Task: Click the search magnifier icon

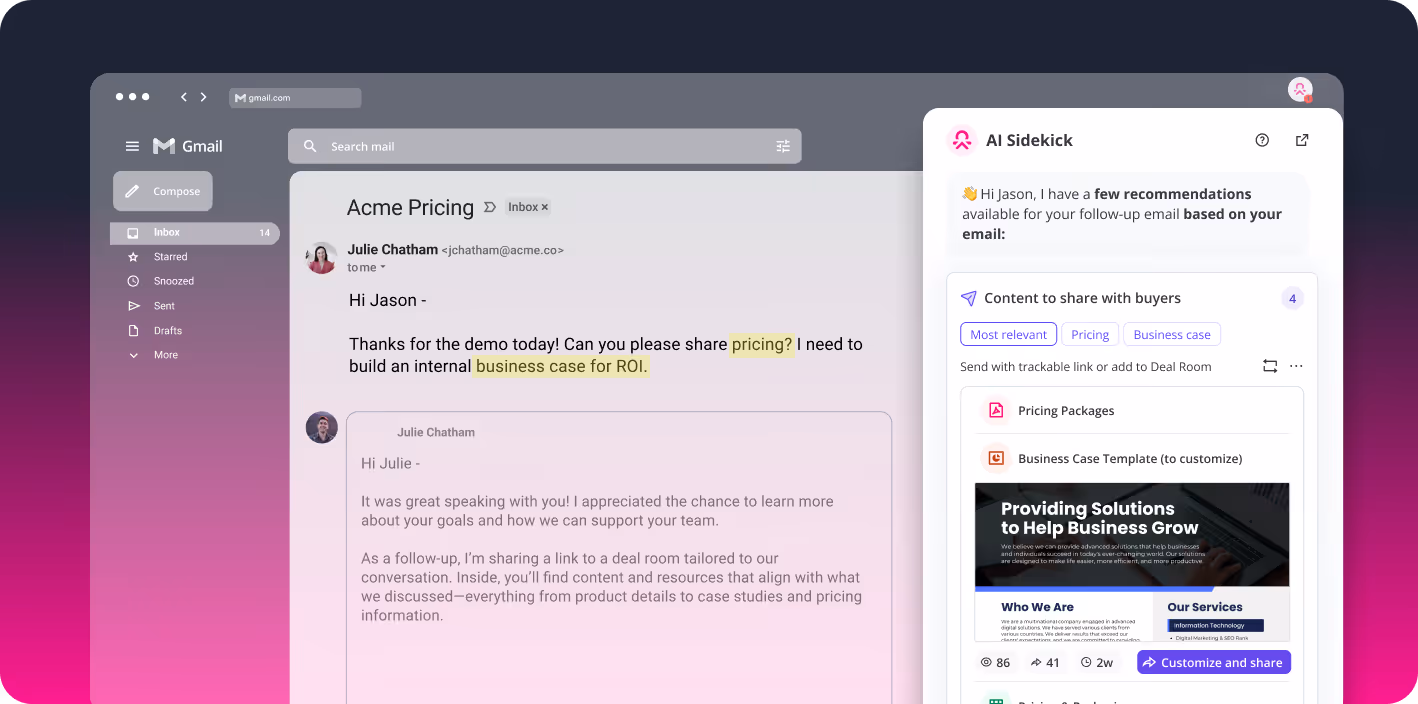Action: click(310, 146)
